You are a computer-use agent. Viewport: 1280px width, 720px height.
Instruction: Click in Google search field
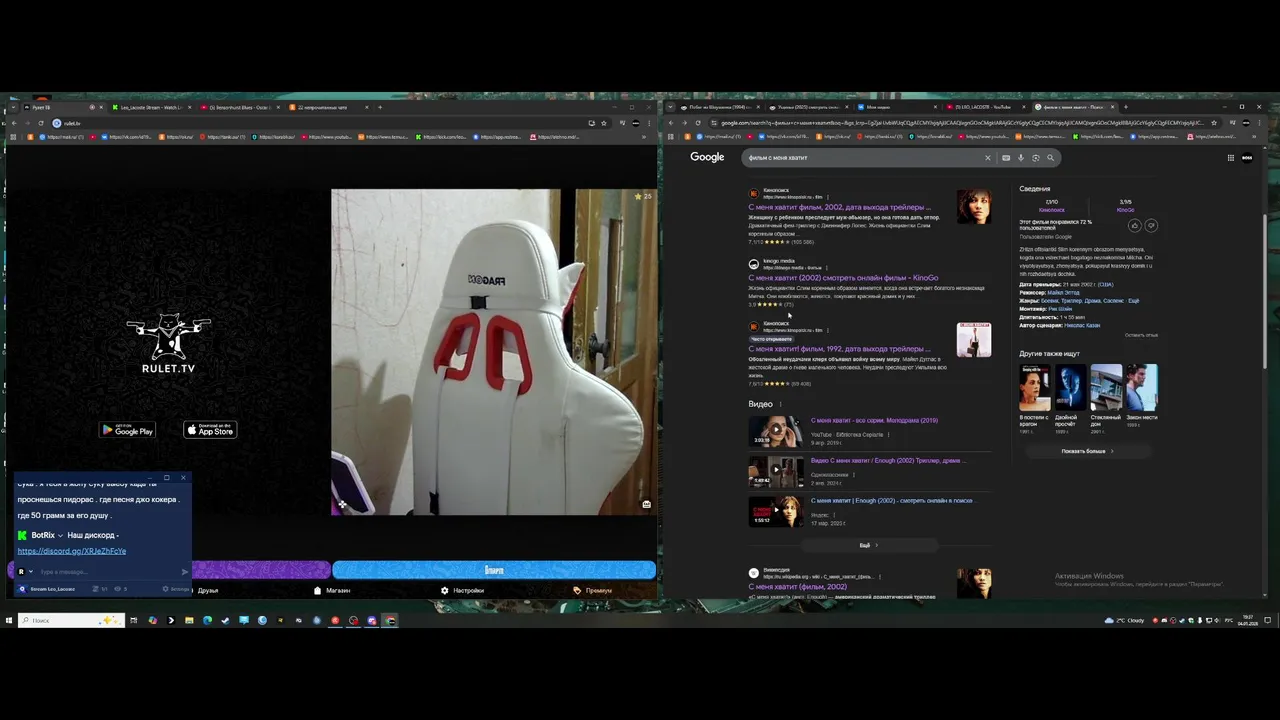tap(864, 157)
